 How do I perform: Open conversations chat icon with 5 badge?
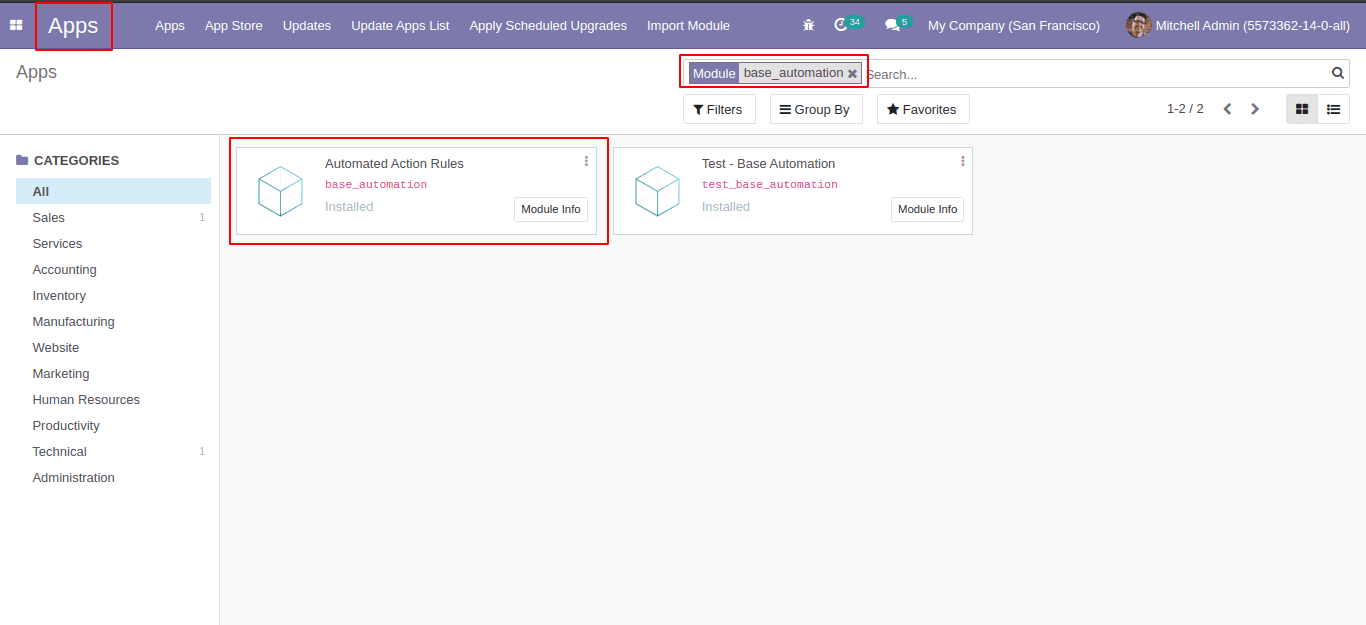tap(898, 24)
